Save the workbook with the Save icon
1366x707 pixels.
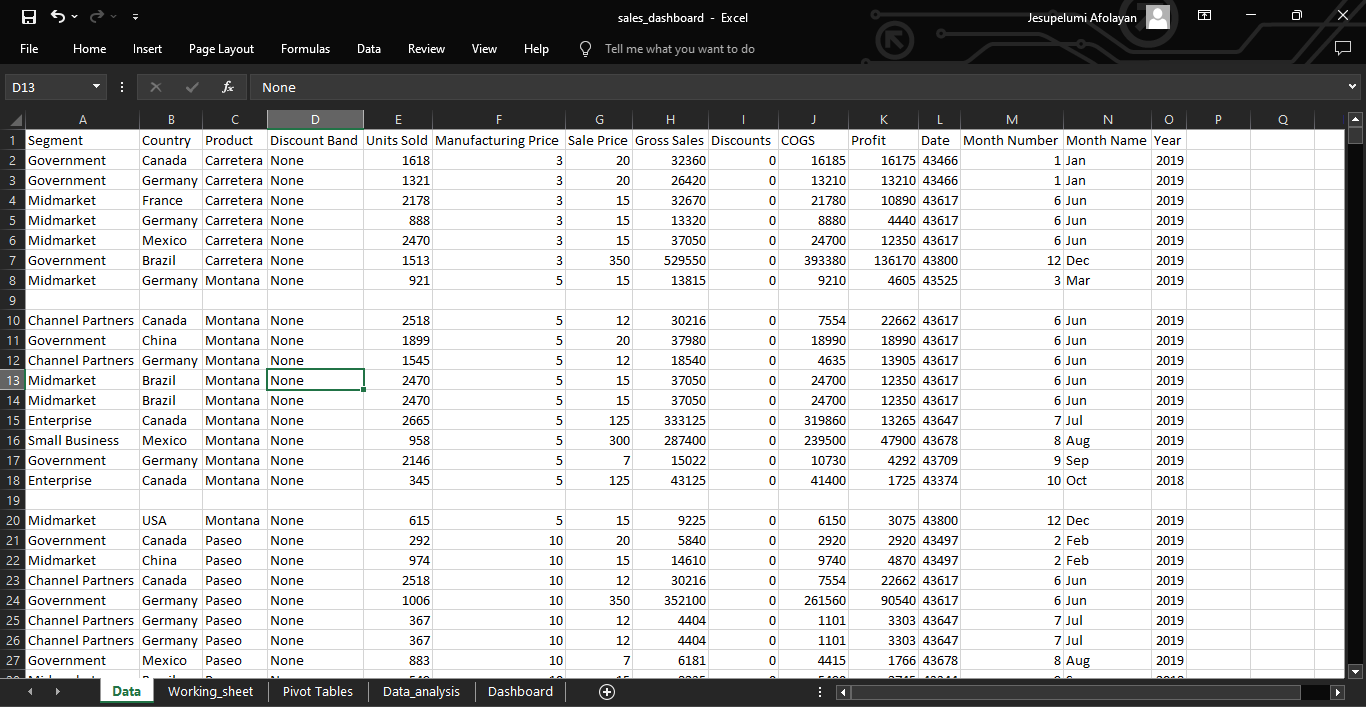(x=29, y=17)
